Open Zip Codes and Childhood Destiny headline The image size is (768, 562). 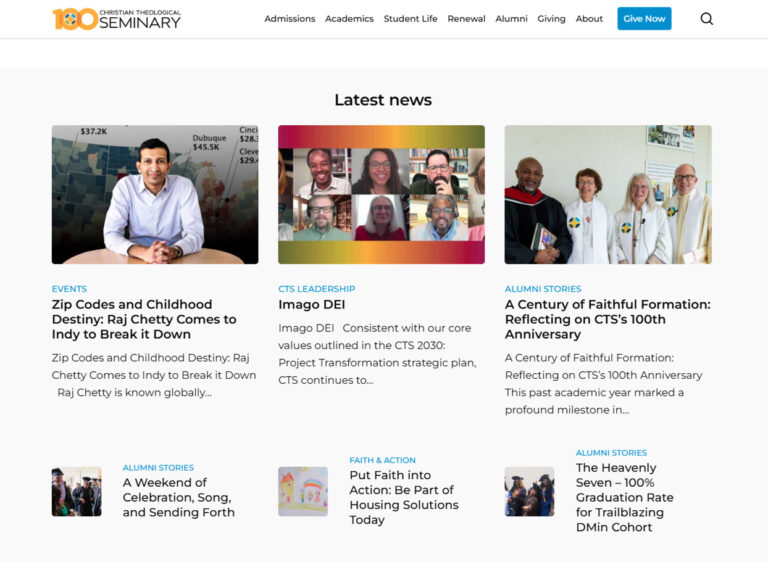tap(144, 319)
